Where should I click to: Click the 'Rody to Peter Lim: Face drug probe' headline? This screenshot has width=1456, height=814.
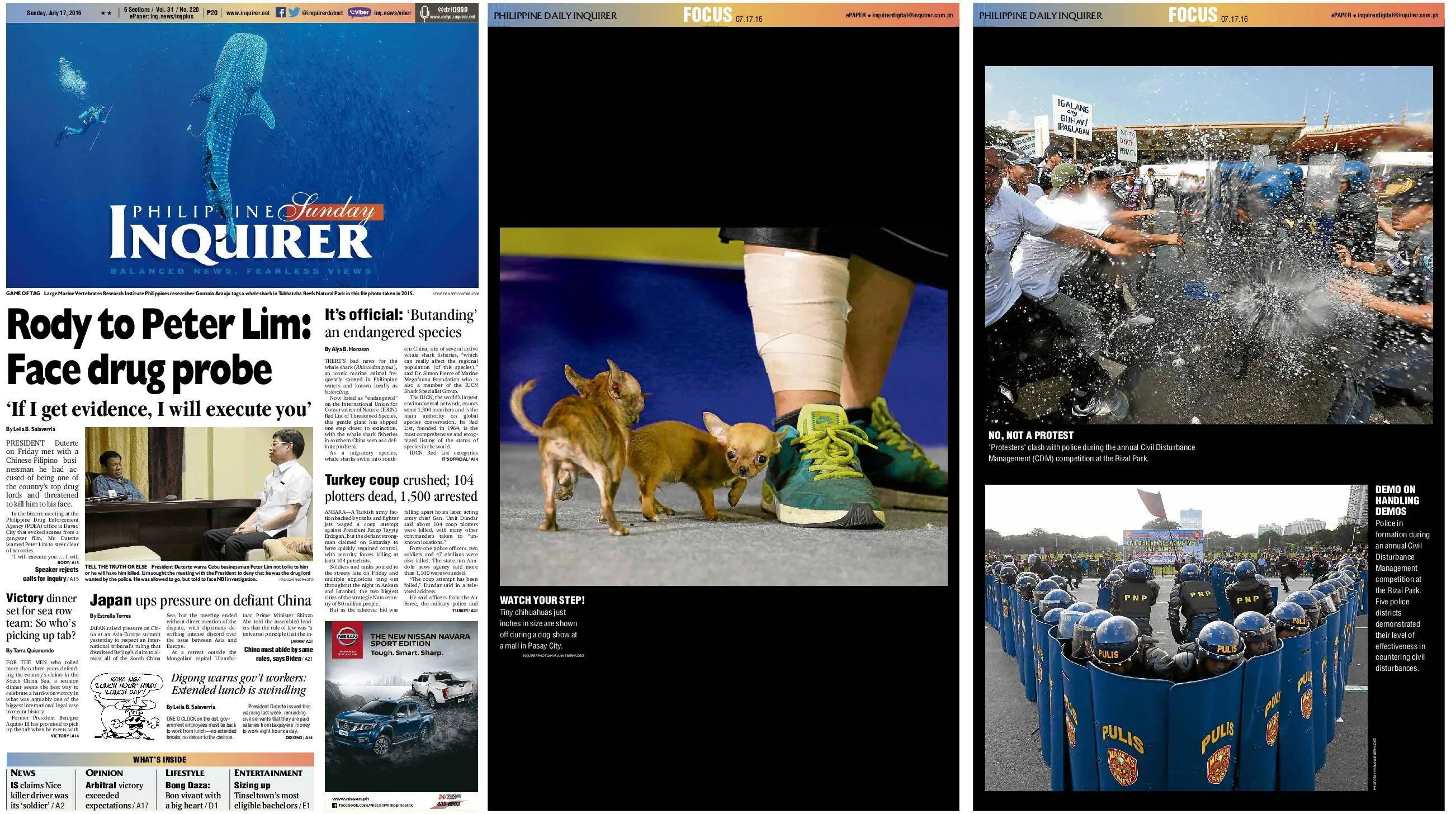point(159,347)
